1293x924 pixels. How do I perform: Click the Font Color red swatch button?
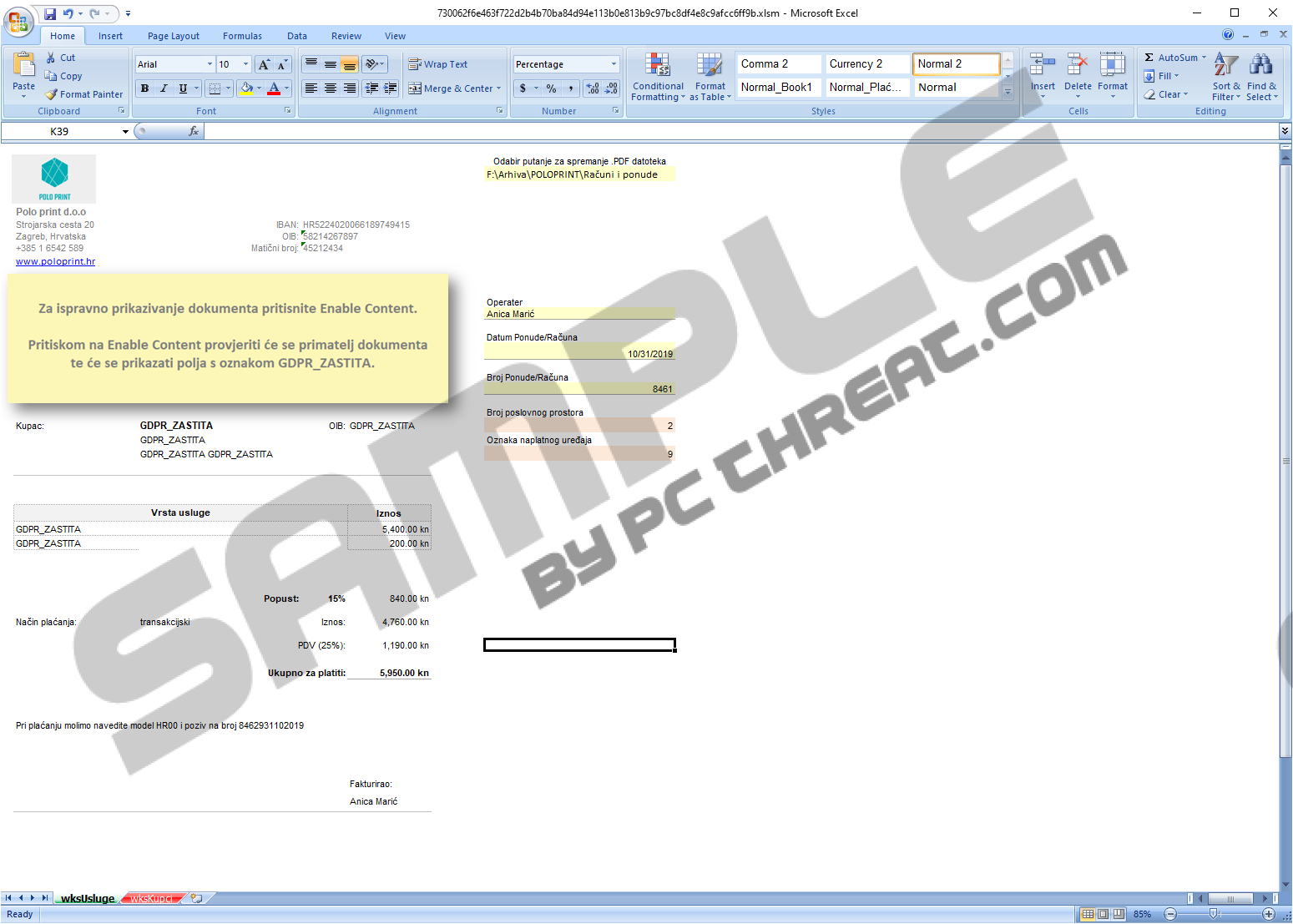coord(273,88)
